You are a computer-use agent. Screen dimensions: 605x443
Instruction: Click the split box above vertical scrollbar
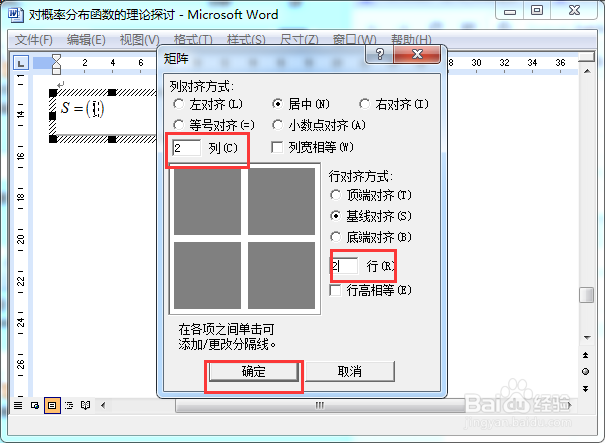[587, 57]
